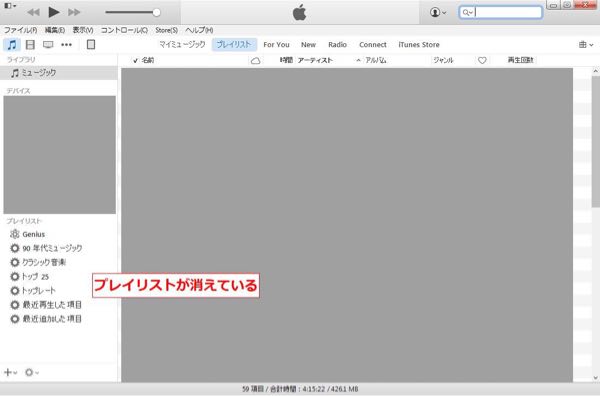
Task: Click the volume slider knob
Action: (x=156, y=12)
